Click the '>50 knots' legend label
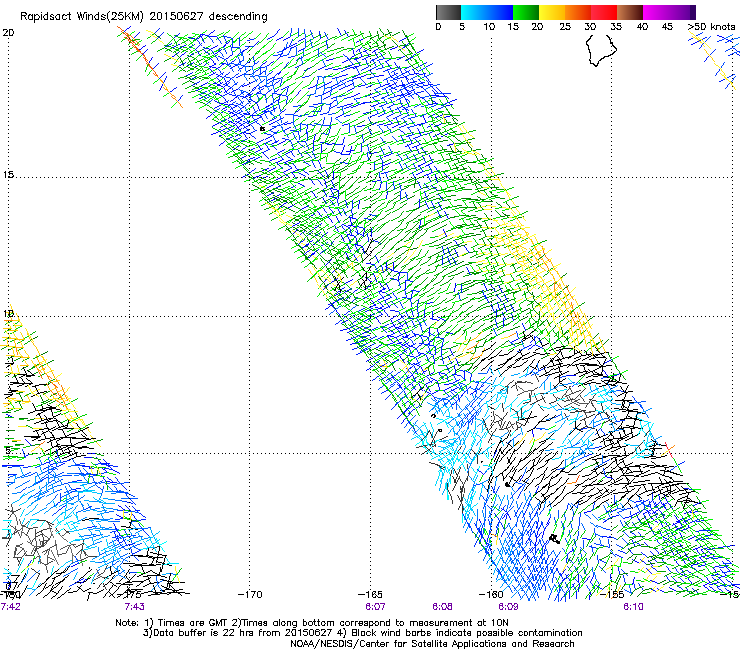Screen dimensions: 740x650 tap(711, 27)
